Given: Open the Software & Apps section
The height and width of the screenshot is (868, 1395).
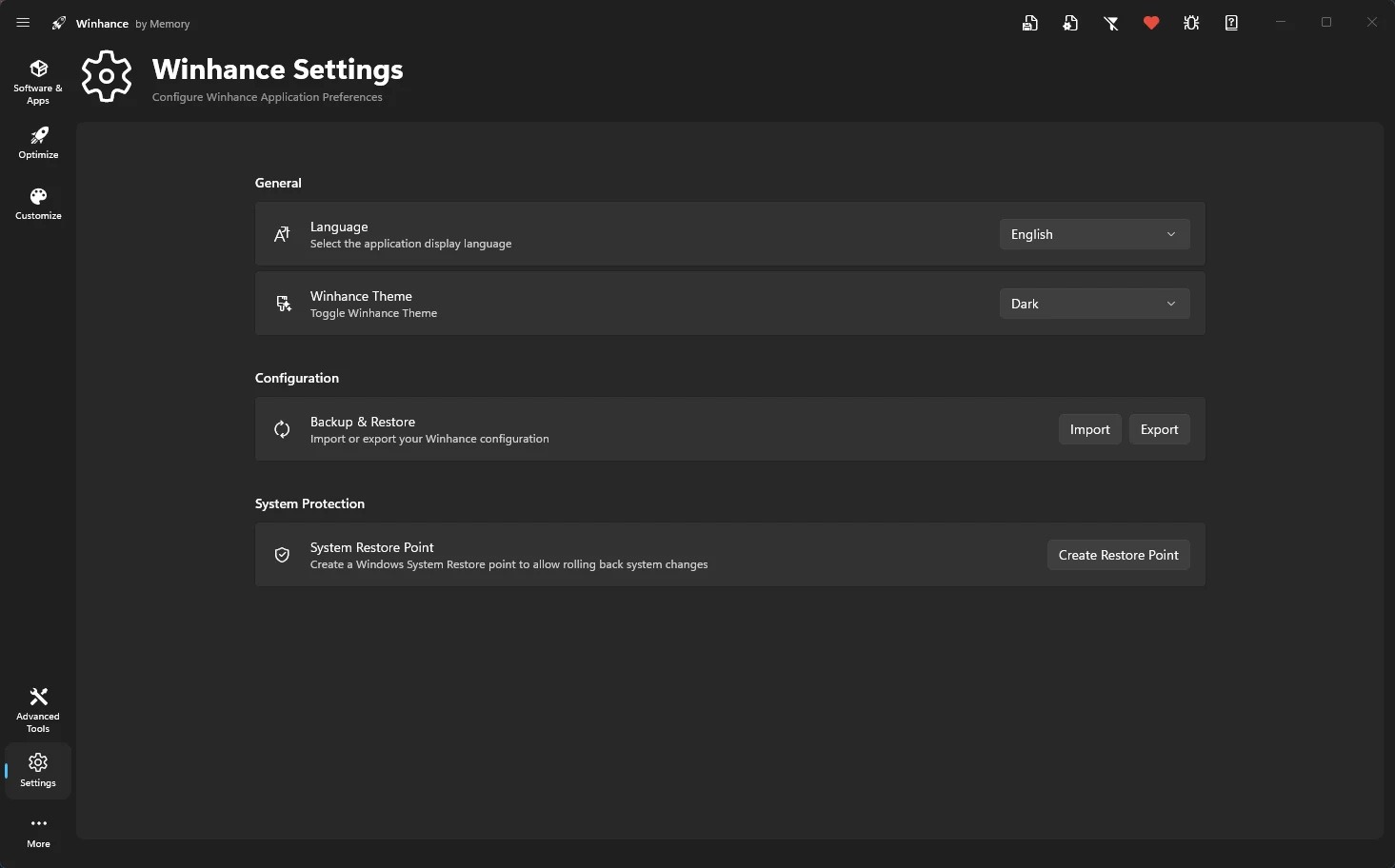Looking at the screenshot, I should pos(38,82).
